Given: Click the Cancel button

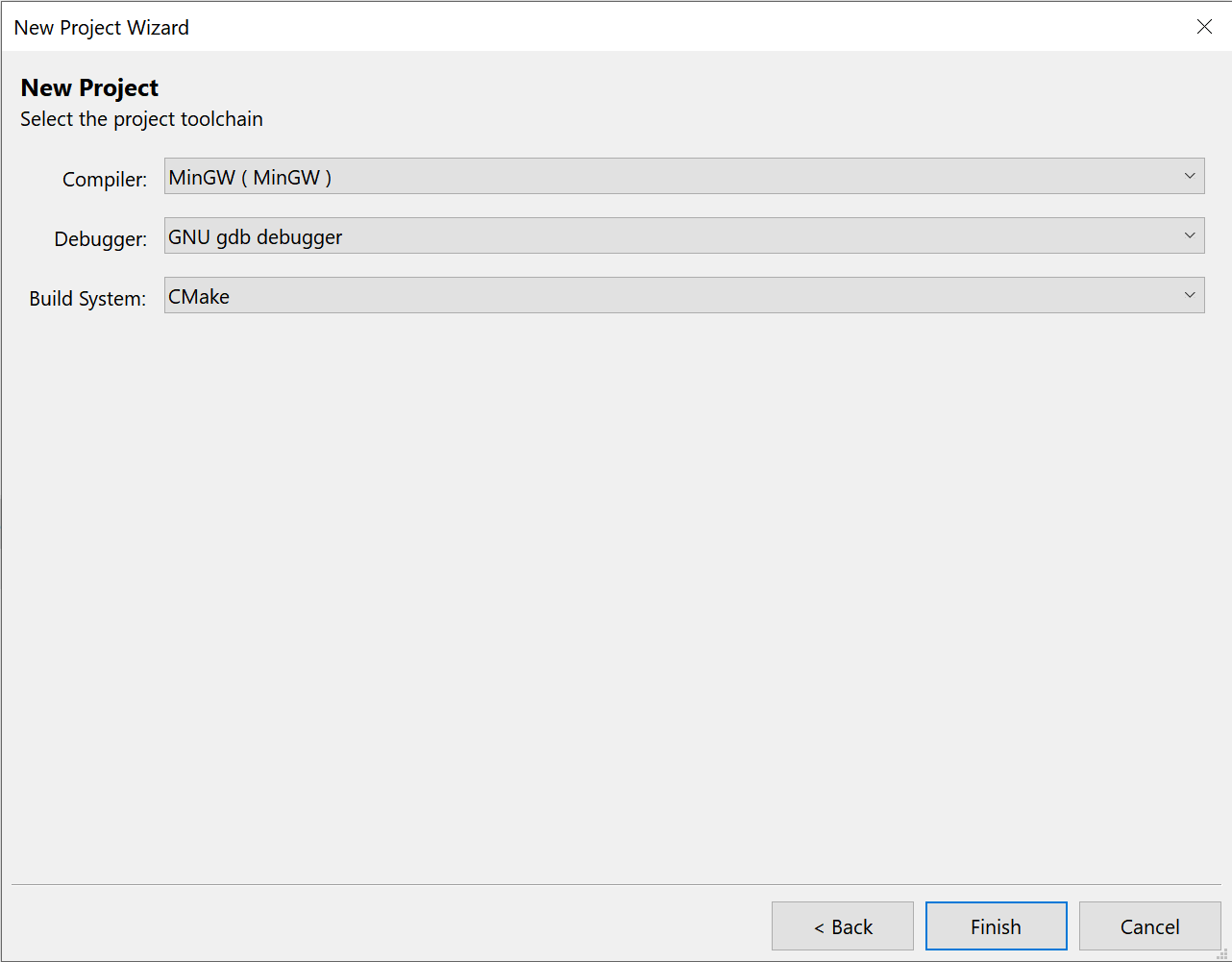Looking at the screenshot, I should coord(1149,925).
